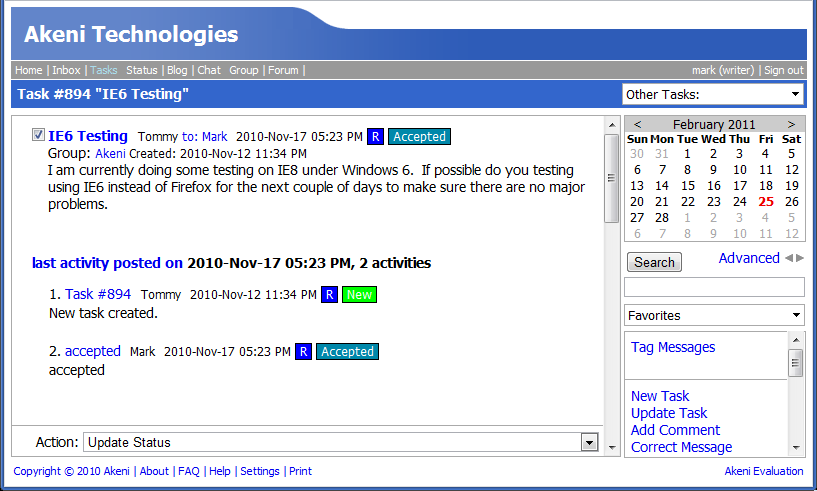Click the left arrow beside Advanced
Image resolution: width=817 pixels, height=491 pixels.
click(788, 259)
